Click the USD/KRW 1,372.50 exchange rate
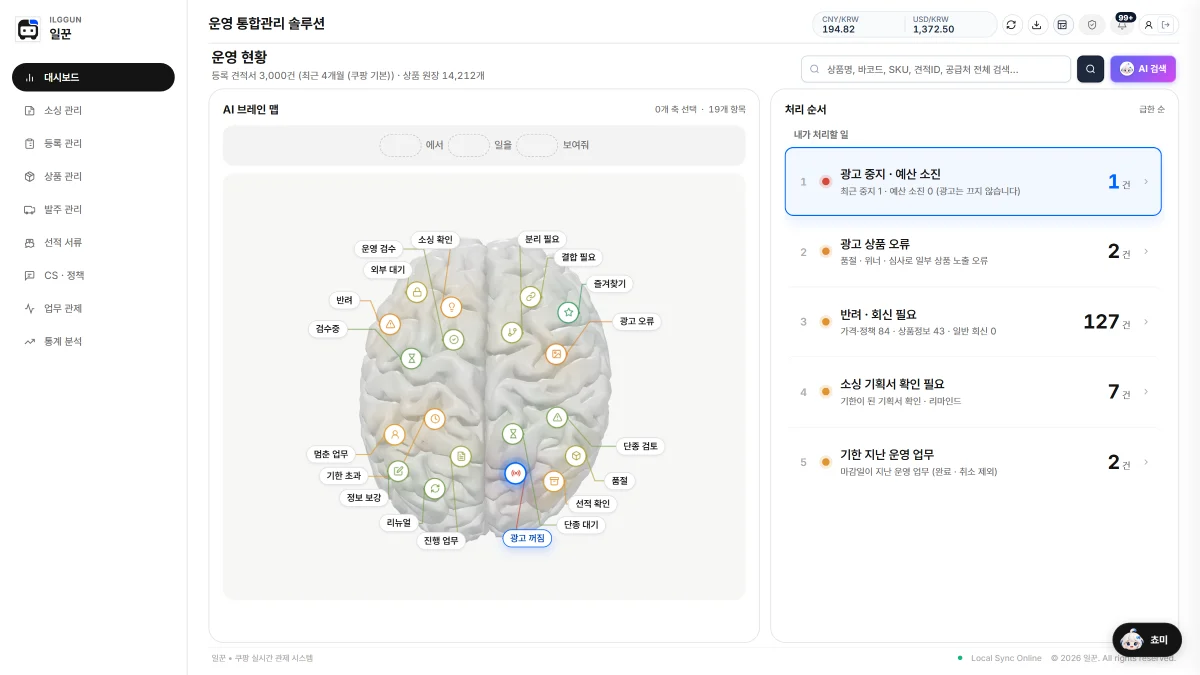Image resolution: width=1200 pixels, height=675 pixels. coord(933,25)
